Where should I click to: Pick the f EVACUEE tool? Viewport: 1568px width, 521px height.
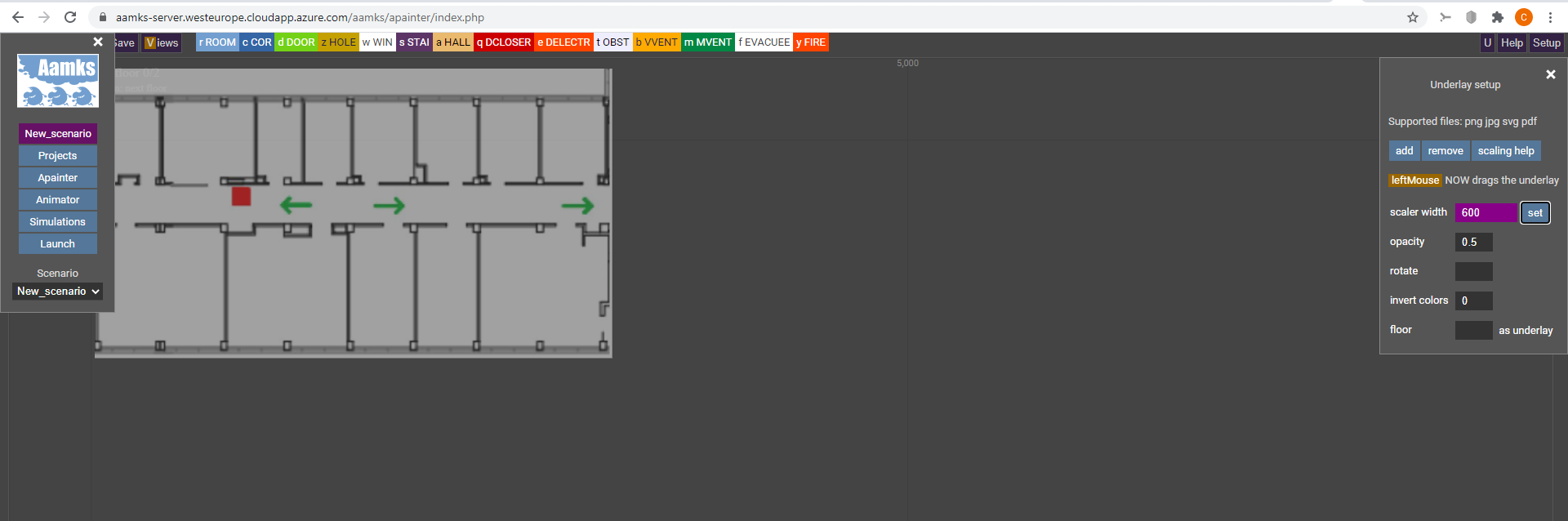(x=764, y=42)
